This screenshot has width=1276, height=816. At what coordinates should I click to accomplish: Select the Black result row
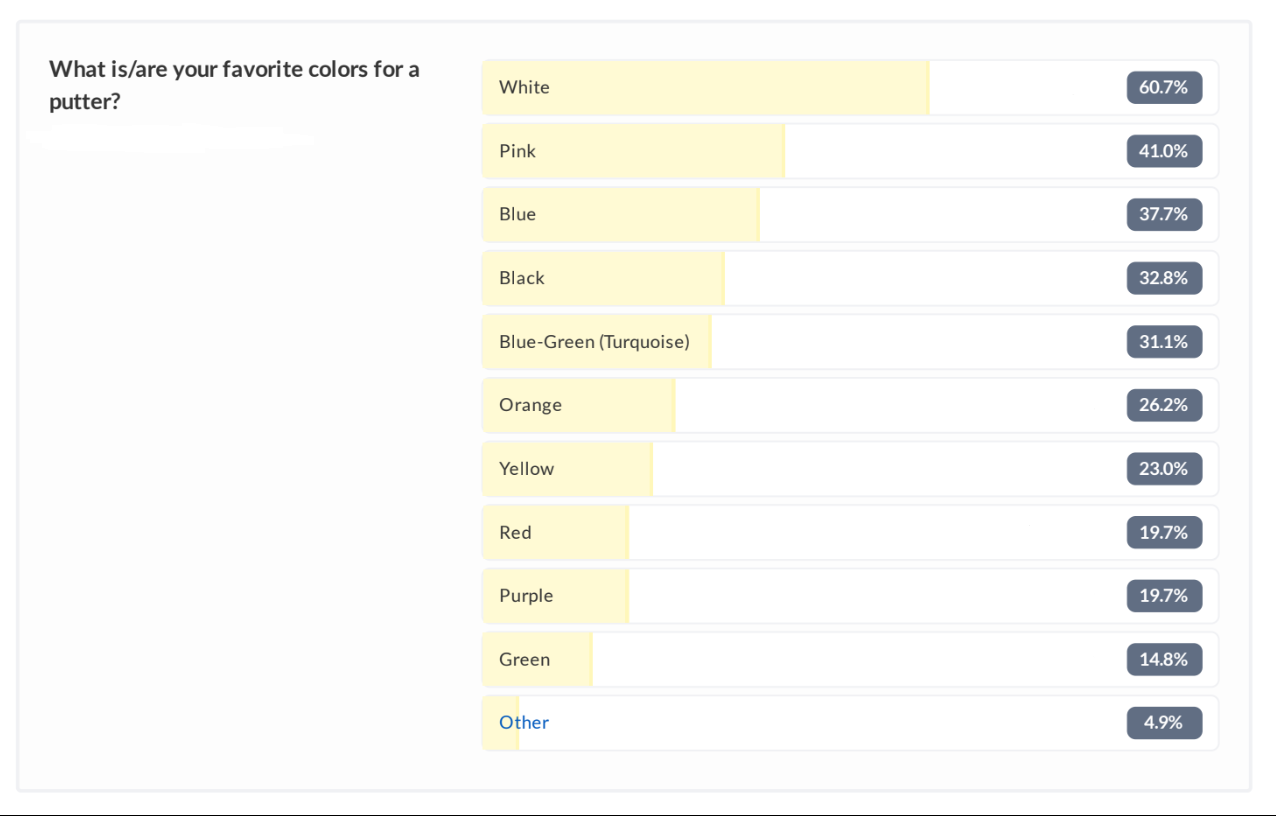pos(850,278)
